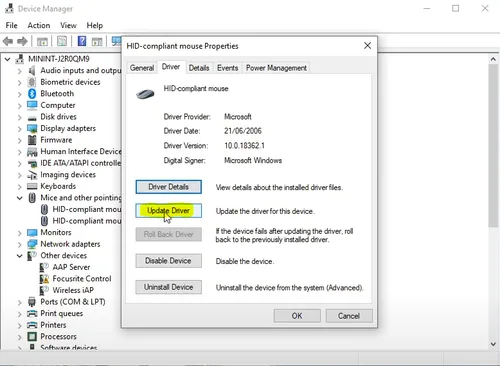Click the Back arrow in Device Manager toolbar
This screenshot has height=366, width=500.
[x=8, y=41]
